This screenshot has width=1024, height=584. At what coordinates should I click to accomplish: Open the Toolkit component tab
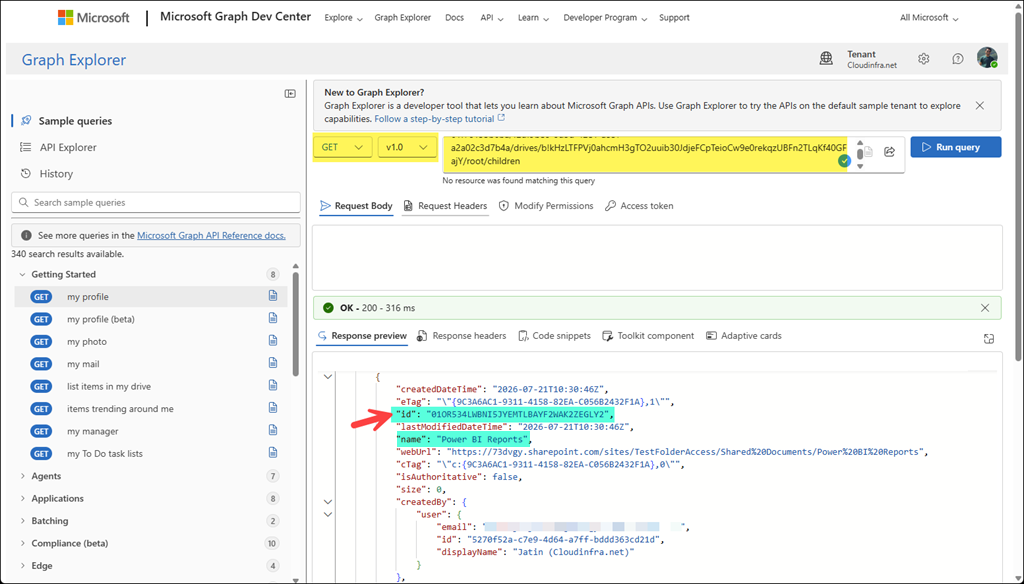point(648,336)
